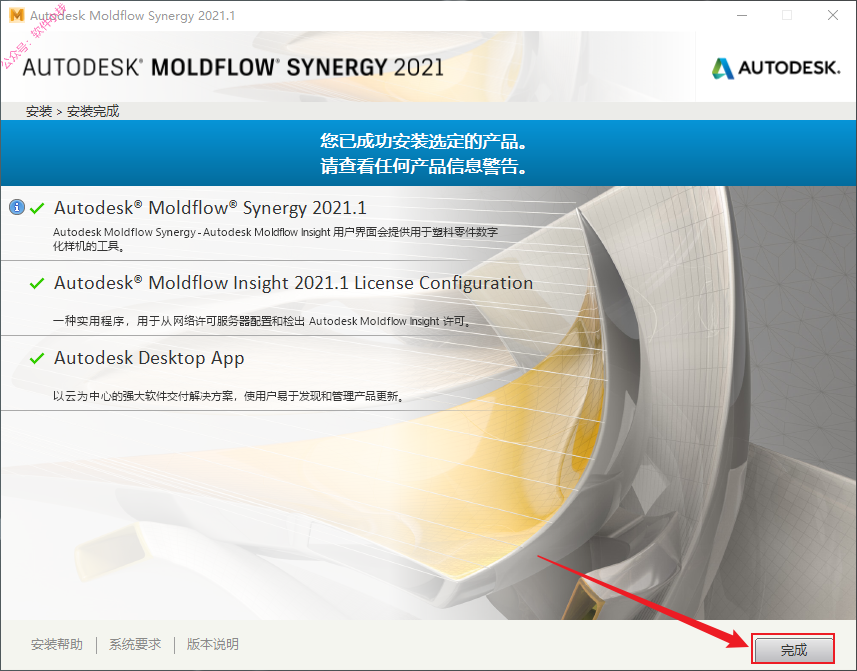Click the green checkmark next to License Configuration
Screen dimensions: 857x671
(x=37, y=283)
